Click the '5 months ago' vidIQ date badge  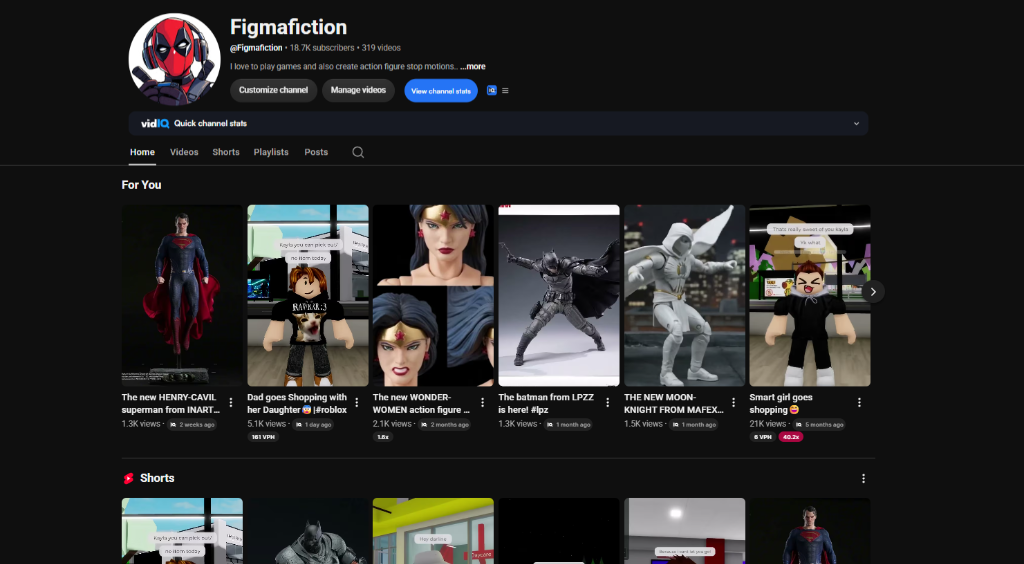pos(820,424)
